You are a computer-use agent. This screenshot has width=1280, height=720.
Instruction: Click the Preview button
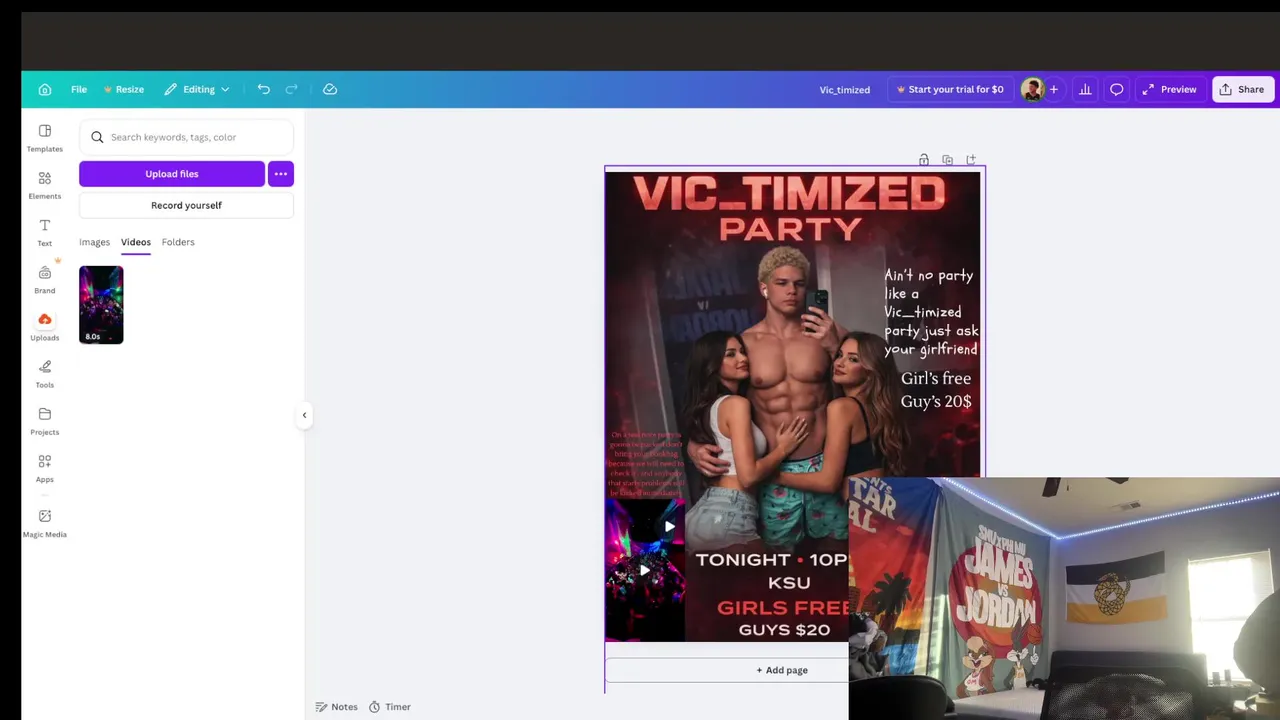pos(1170,89)
